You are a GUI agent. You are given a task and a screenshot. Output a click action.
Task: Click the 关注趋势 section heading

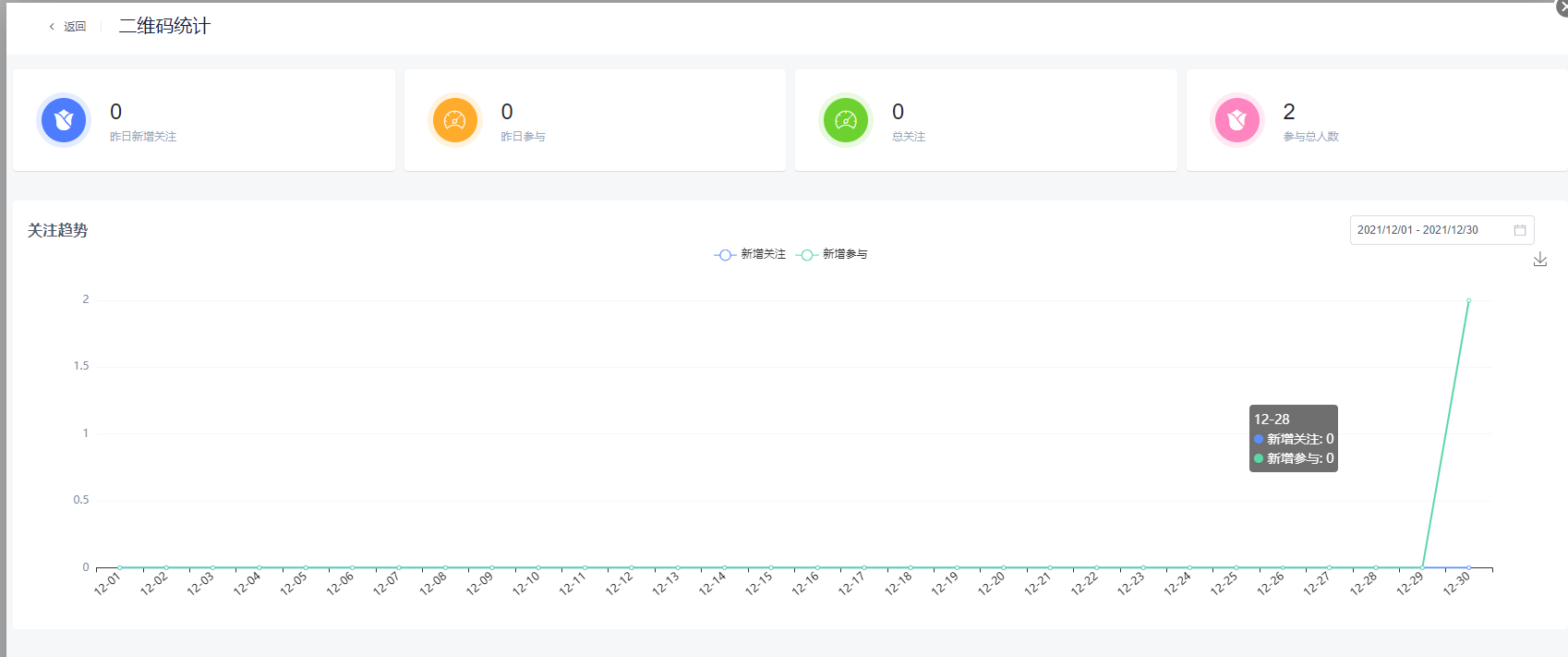pos(57,230)
